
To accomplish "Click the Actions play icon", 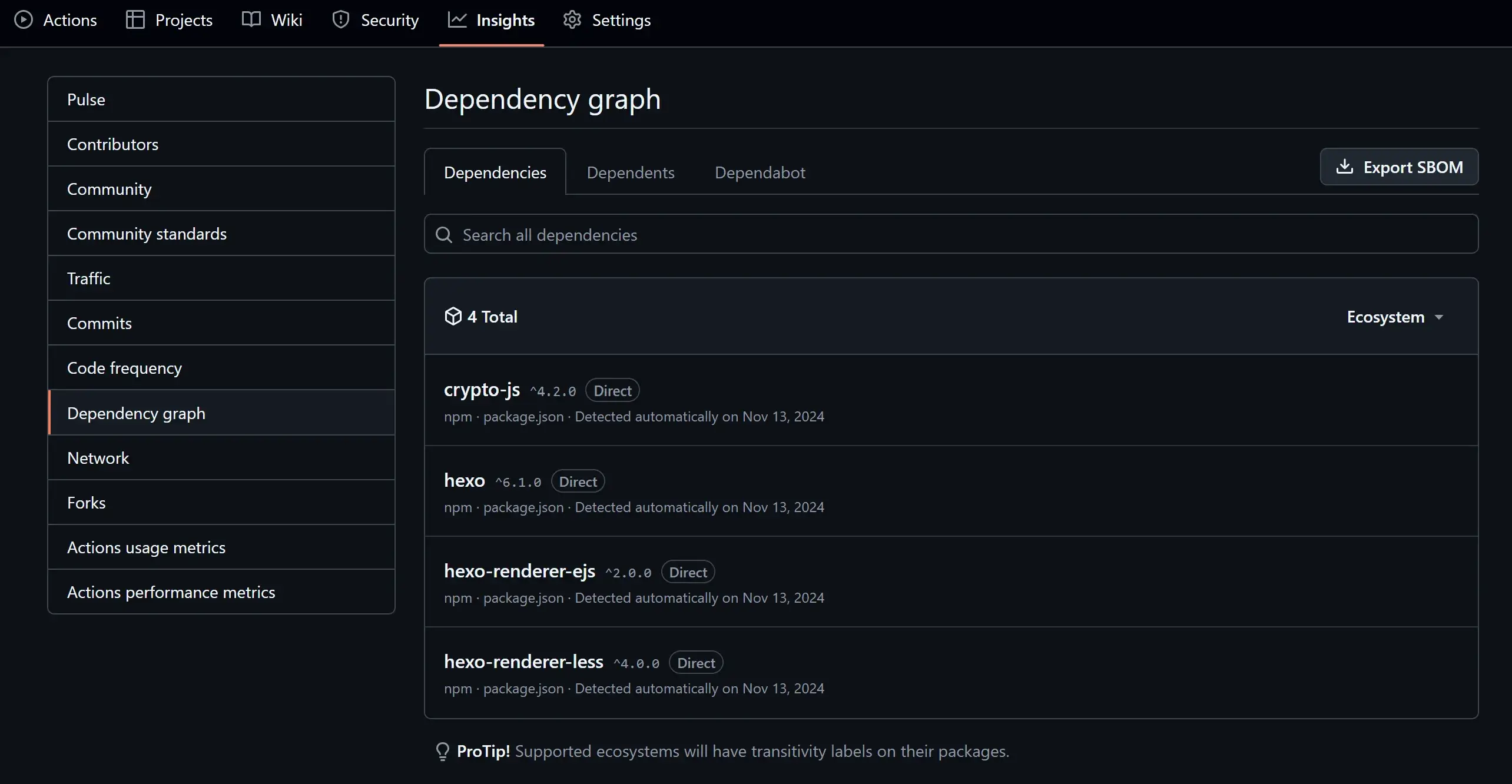I will coord(24,20).
